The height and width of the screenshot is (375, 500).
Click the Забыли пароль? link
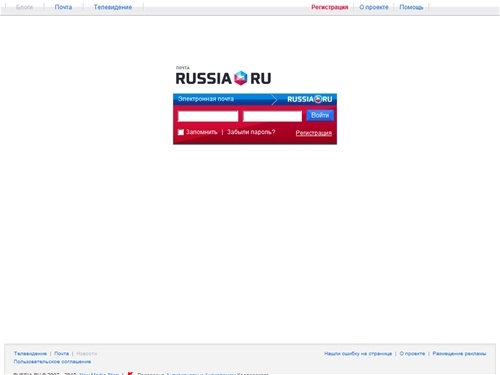(x=251, y=132)
